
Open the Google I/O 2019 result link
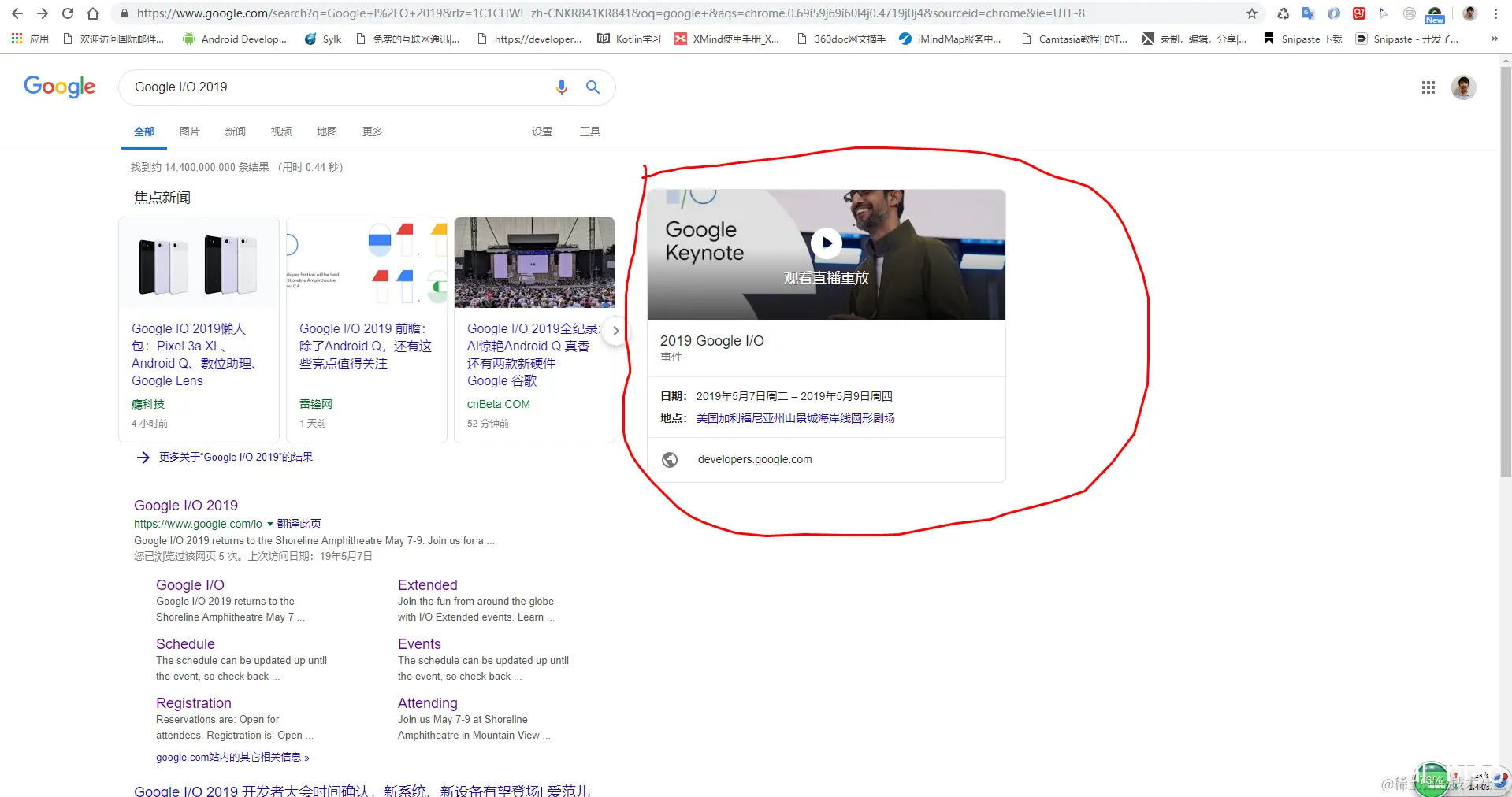pos(186,505)
